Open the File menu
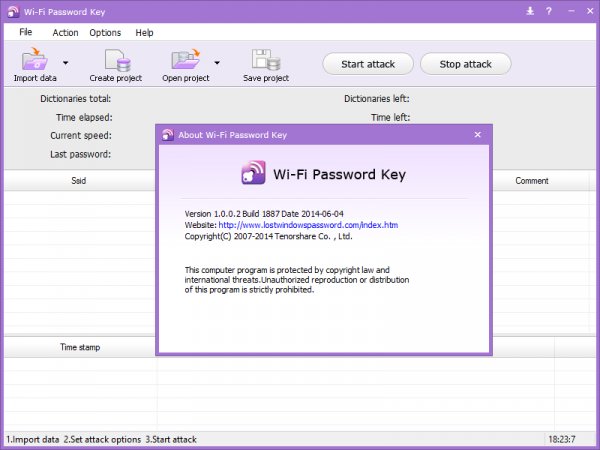The width and height of the screenshot is (600, 450). tap(26, 32)
